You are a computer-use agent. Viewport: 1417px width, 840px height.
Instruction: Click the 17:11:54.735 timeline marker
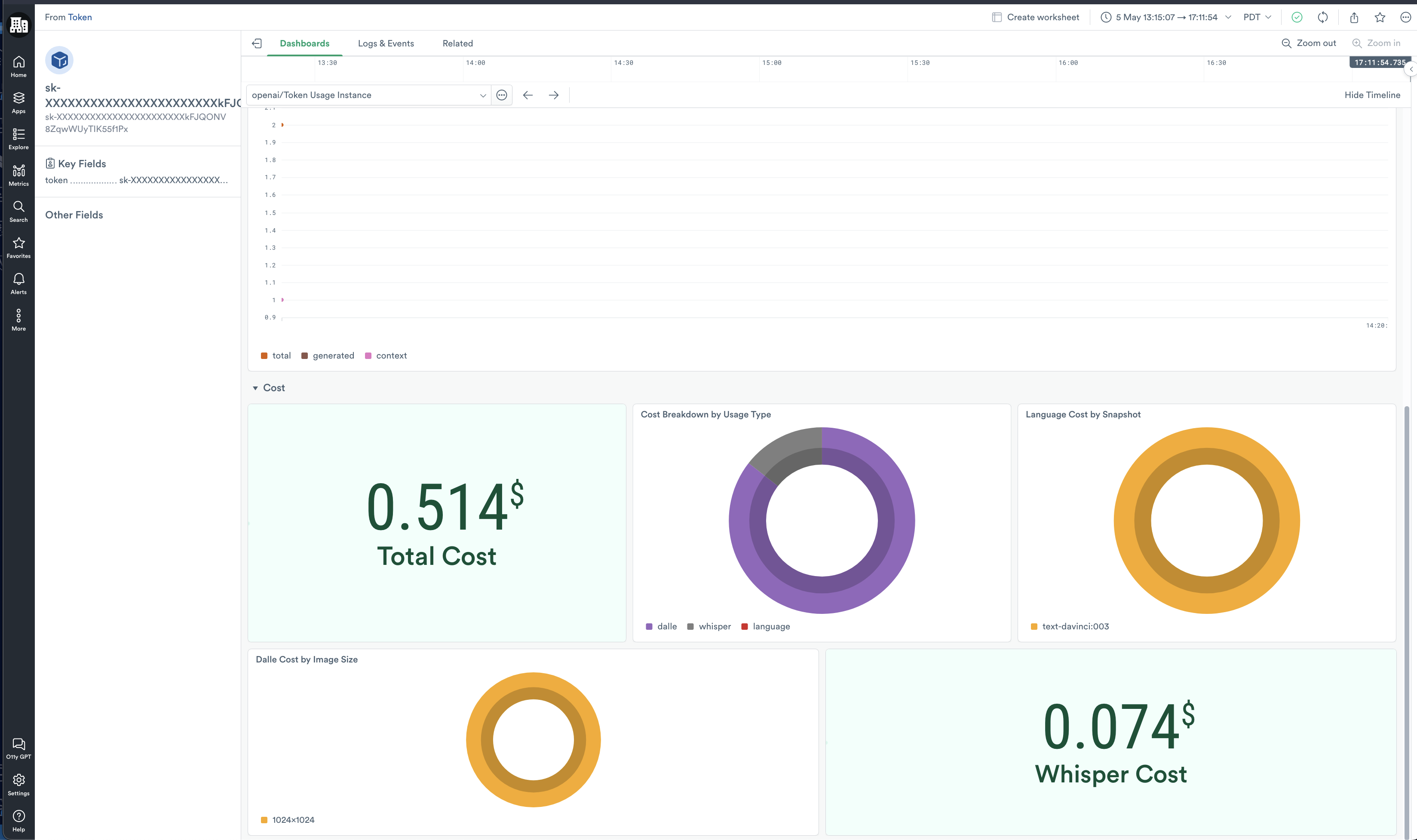tap(1379, 63)
